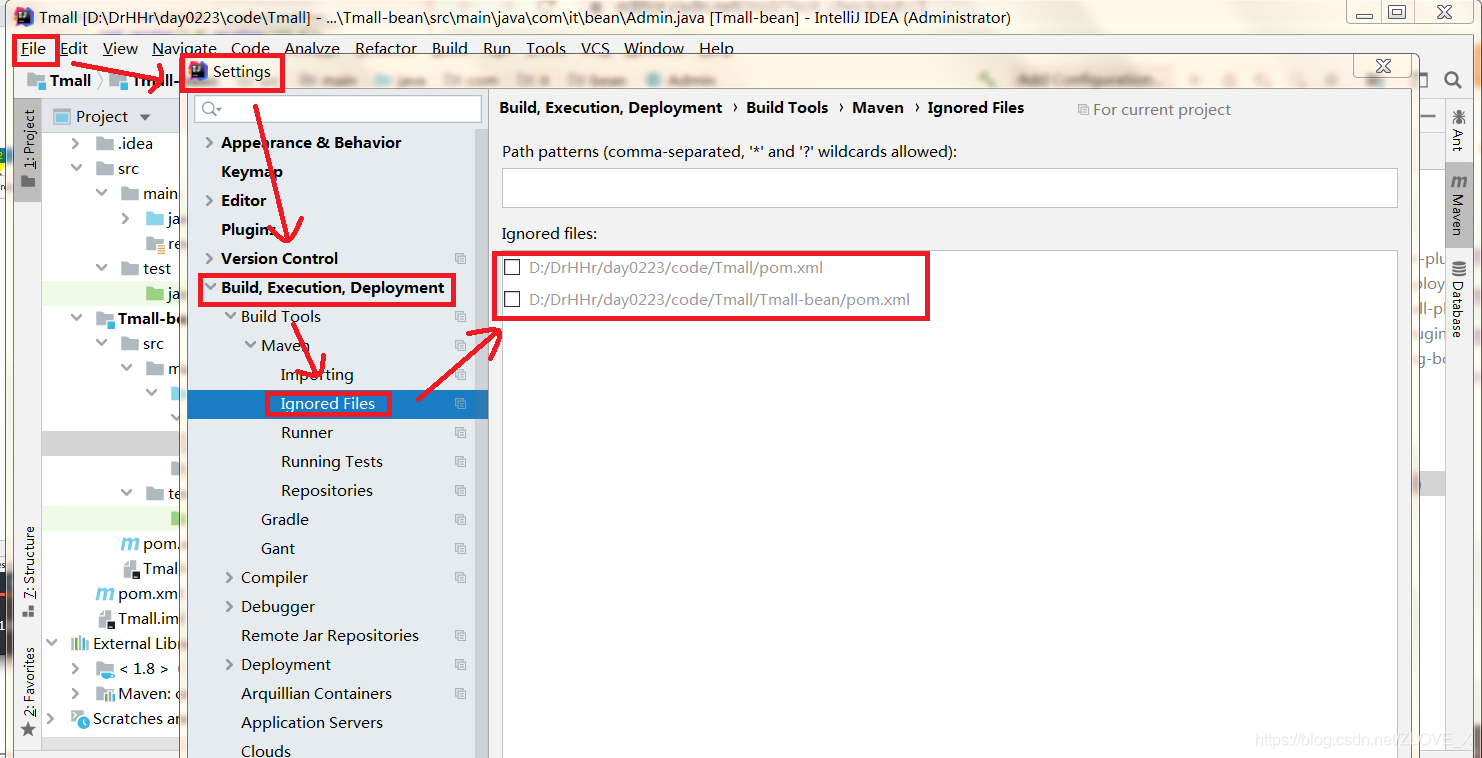Click Build, Execution, Deployment breadcrumb
Screen dimensions: 1482x758
[x=611, y=108]
